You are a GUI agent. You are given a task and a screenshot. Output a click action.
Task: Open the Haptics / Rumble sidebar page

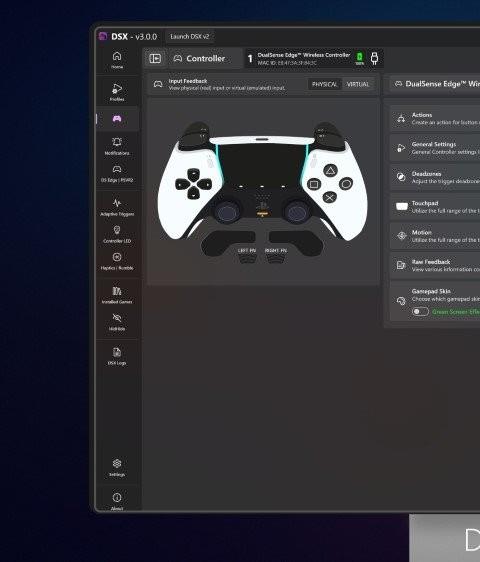tap(117, 261)
